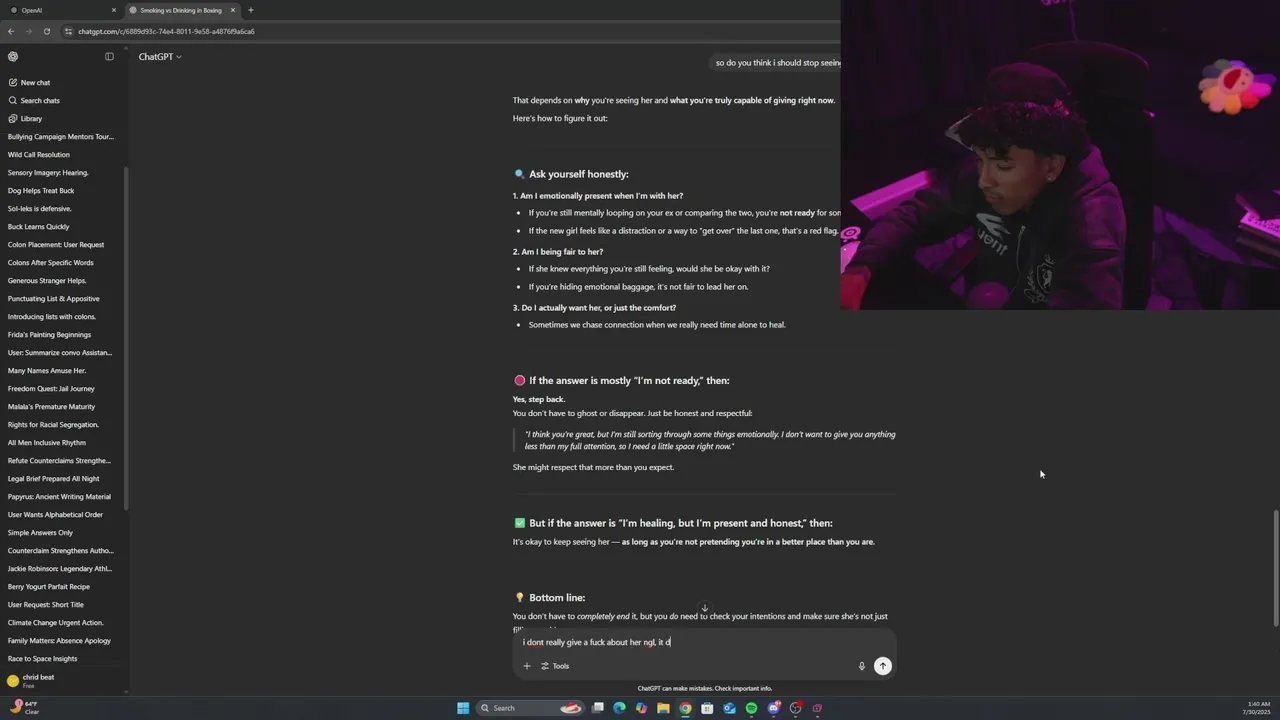Start a New chat
This screenshot has height=720, width=1280.
(29, 83)
